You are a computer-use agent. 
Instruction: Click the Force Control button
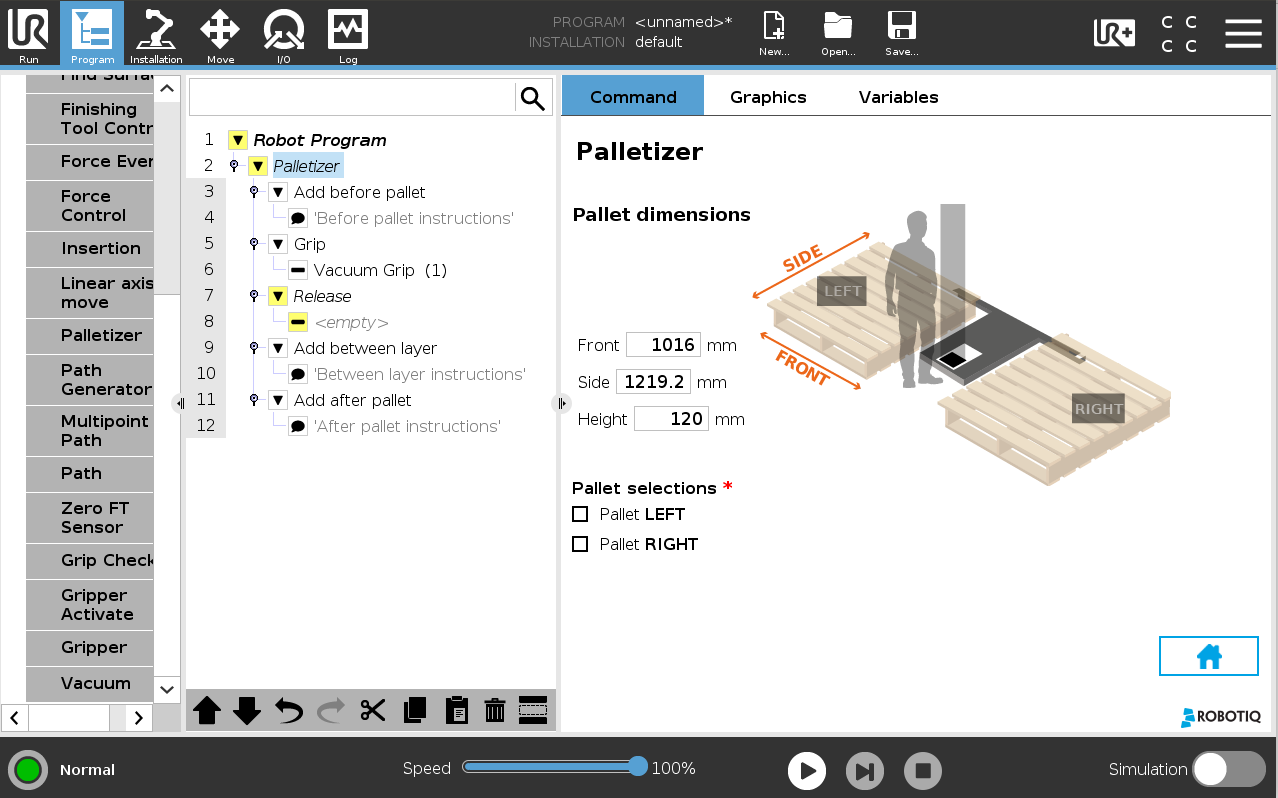click(92, 206)
